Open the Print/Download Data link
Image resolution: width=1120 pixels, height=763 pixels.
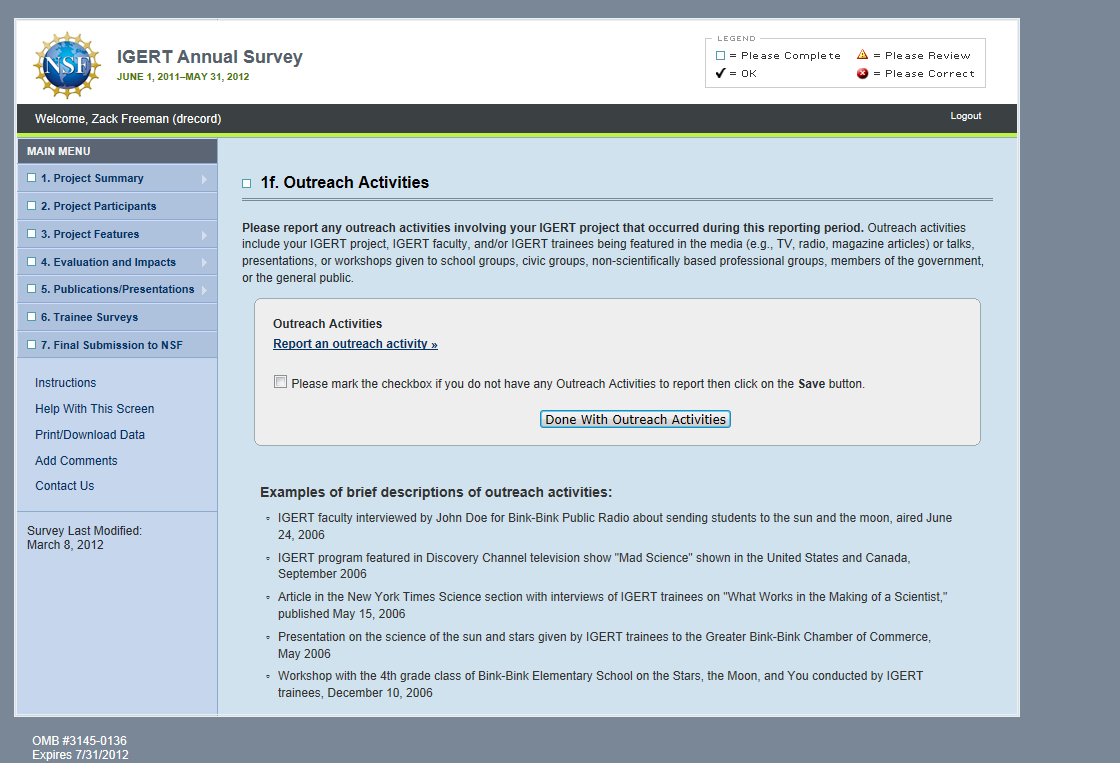pos(90,435)
